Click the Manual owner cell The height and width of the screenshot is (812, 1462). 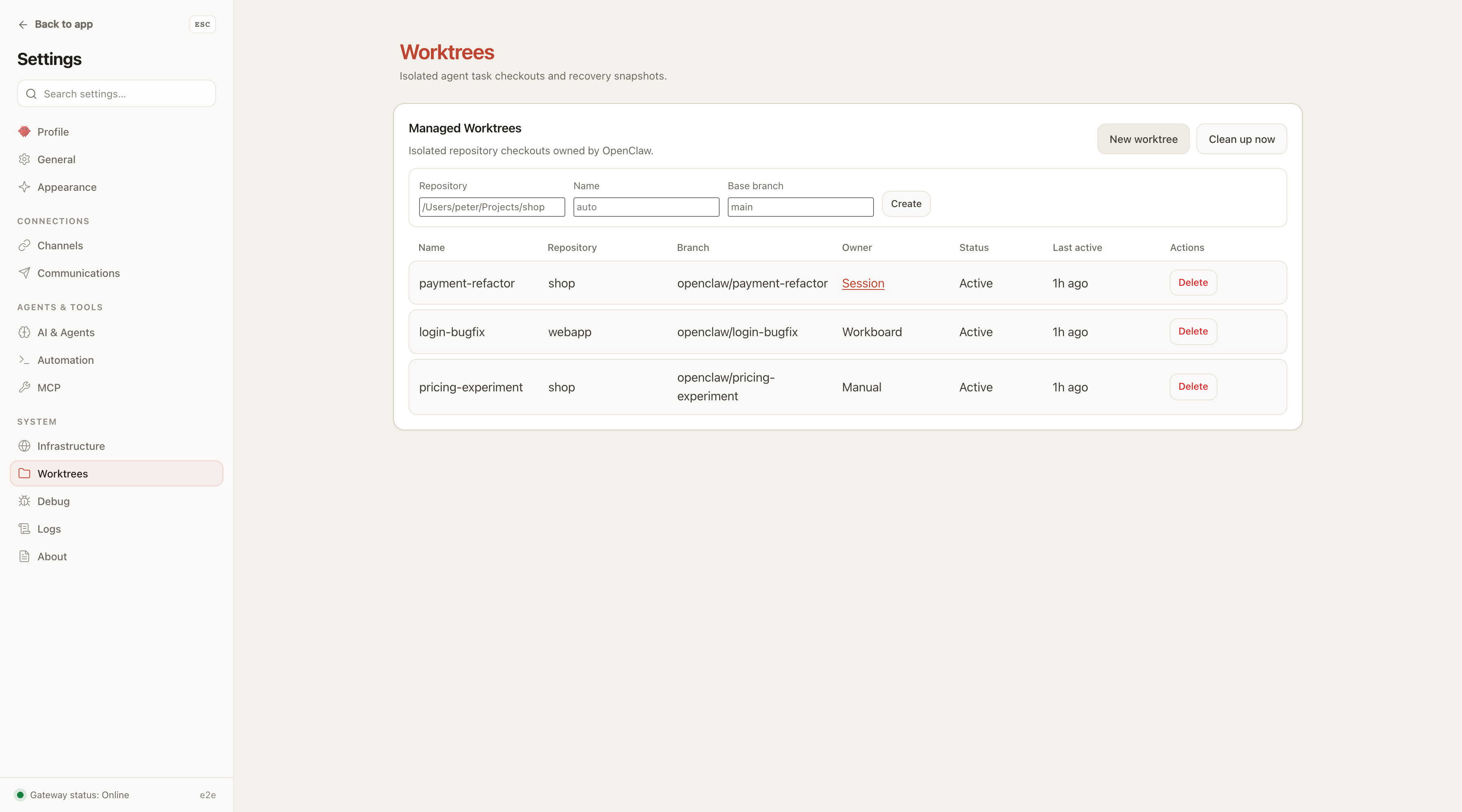coord(861,387)
